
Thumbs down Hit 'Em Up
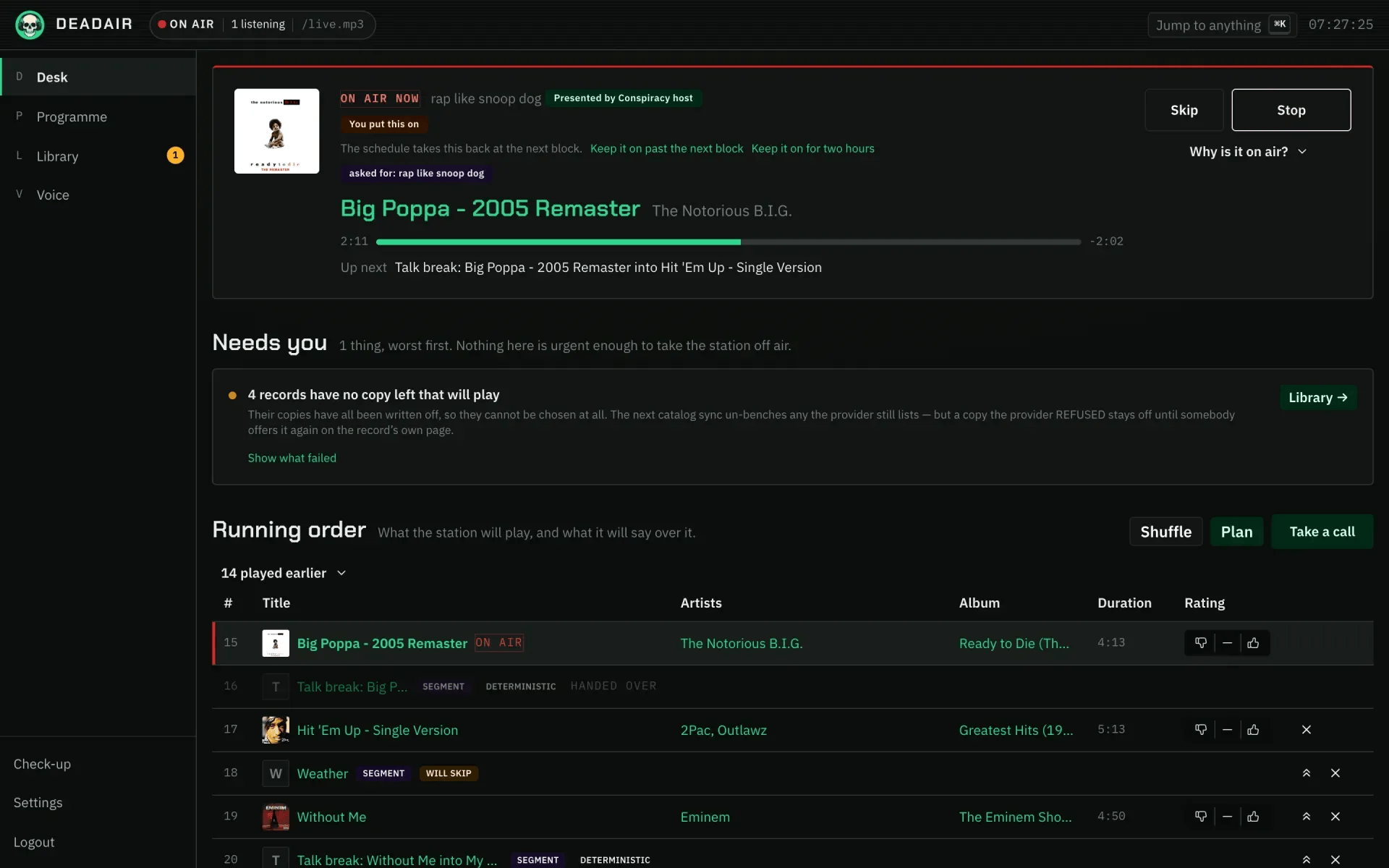[x=1200, y=730]
